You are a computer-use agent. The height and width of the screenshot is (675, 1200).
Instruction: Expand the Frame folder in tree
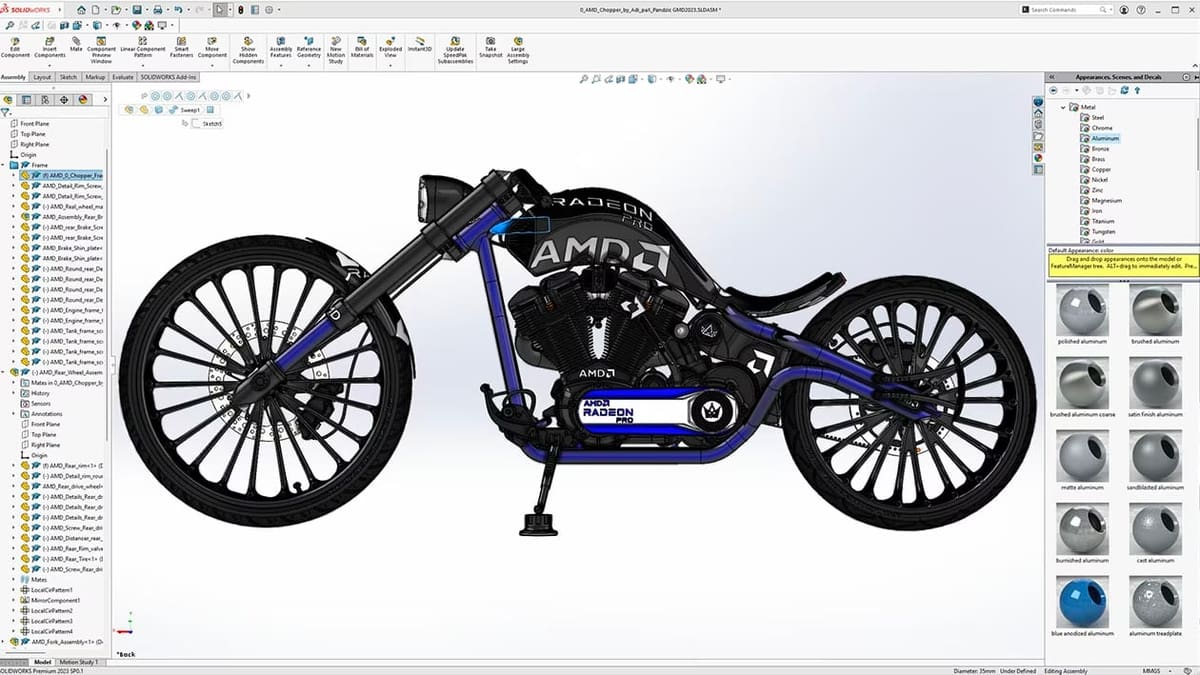point(5,165)
